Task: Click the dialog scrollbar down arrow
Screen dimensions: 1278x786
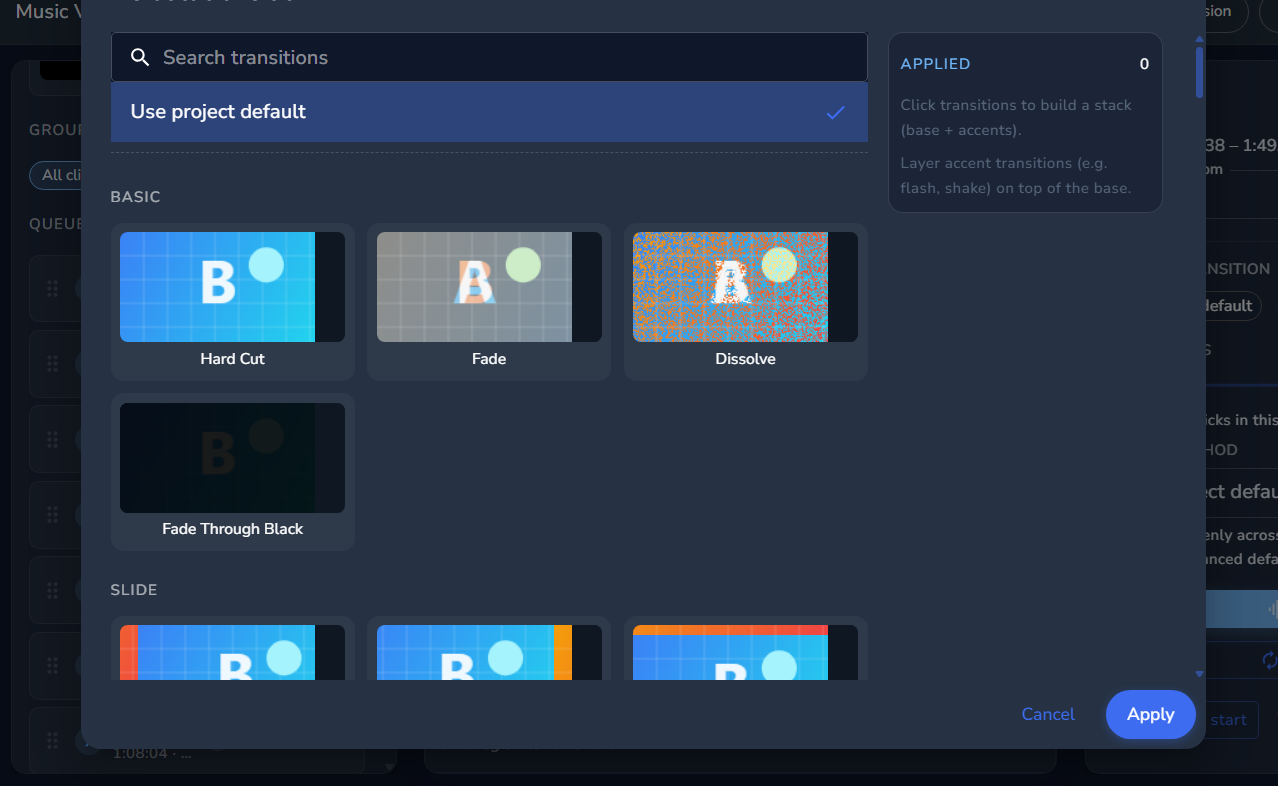Action: [x=1199, y=674]
